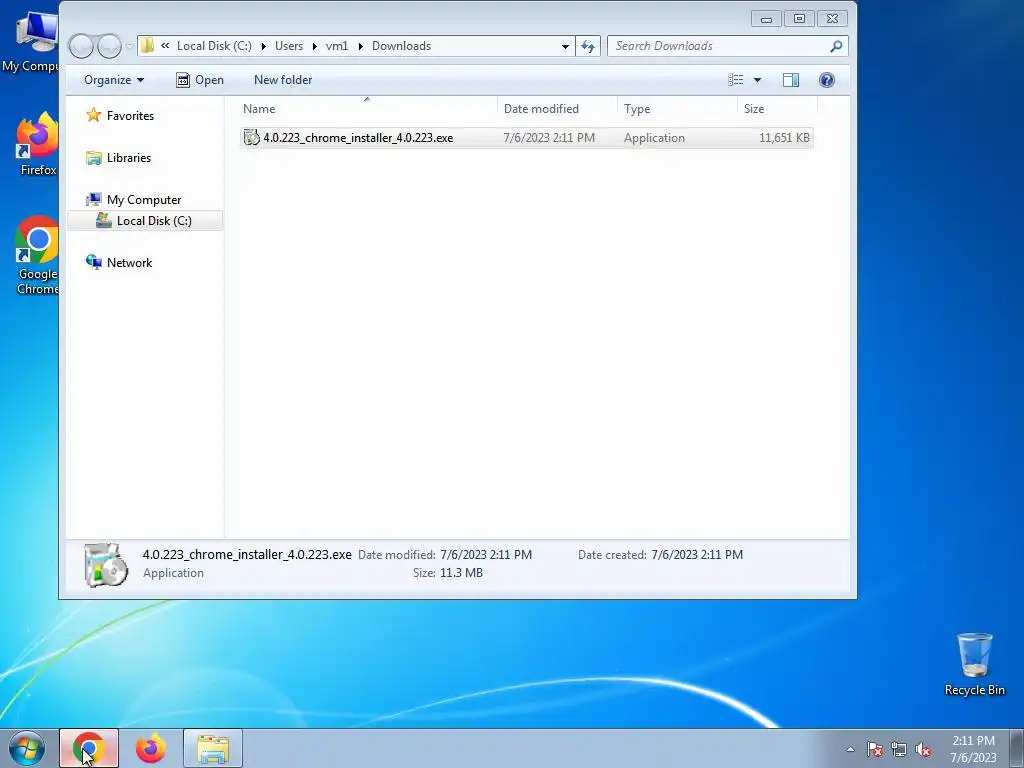Image resolution: width=1024 pixels, height=768 pixels.
Task: Click the Help question mark icon
Action: (827, 80)
